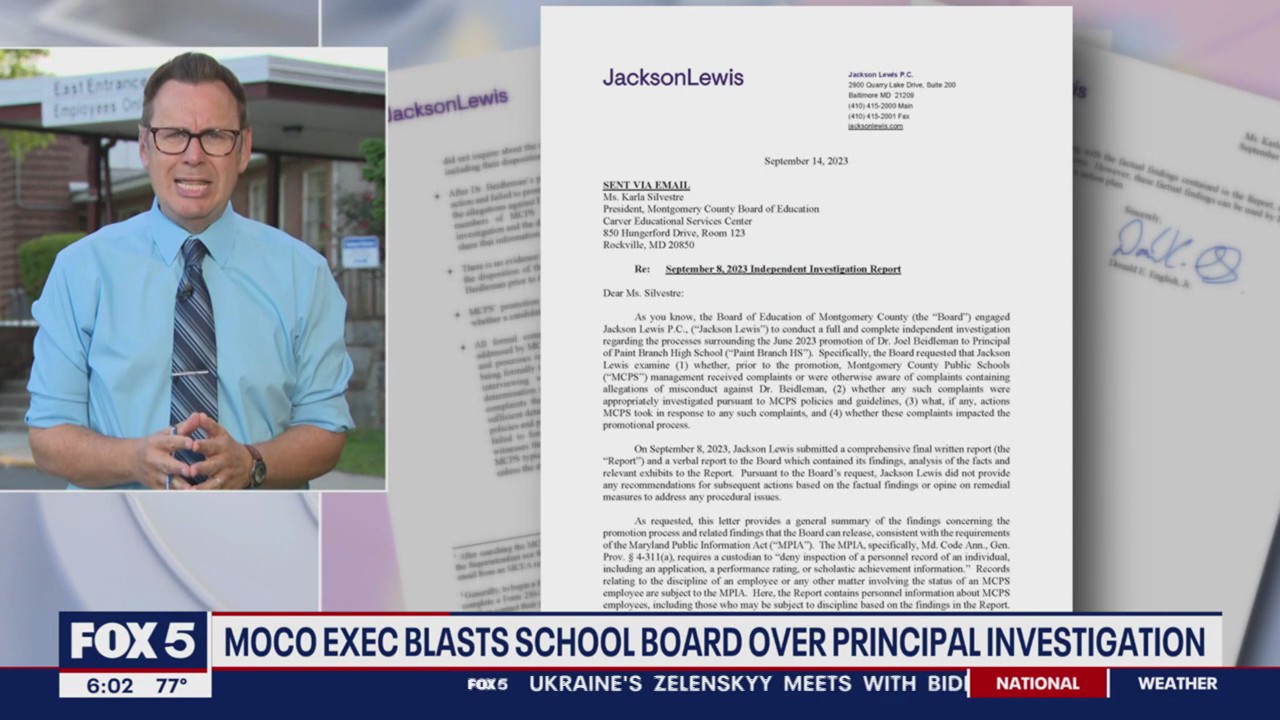Click the small FOX 5 logo in the ticker

click(x=488, y=684)
